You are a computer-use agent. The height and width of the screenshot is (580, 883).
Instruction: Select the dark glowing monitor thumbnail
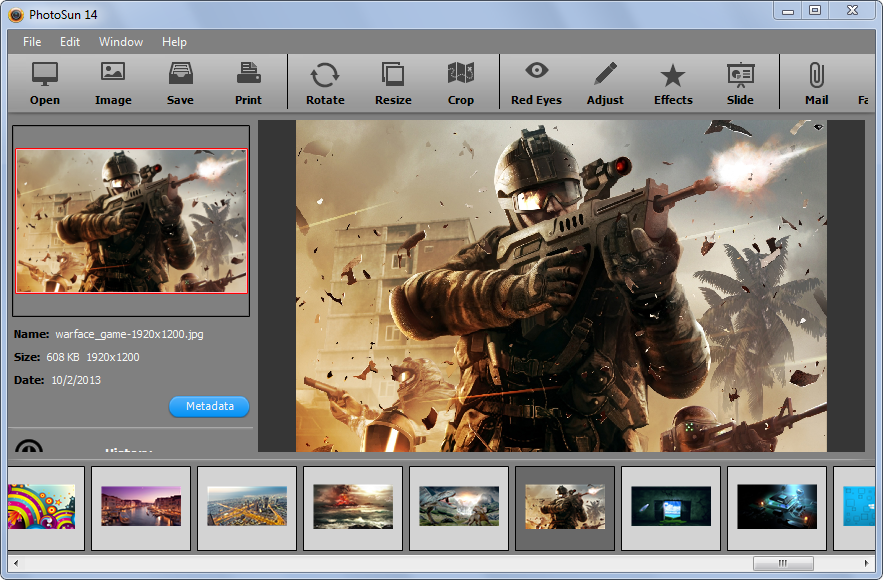click(x=671, y=506)
